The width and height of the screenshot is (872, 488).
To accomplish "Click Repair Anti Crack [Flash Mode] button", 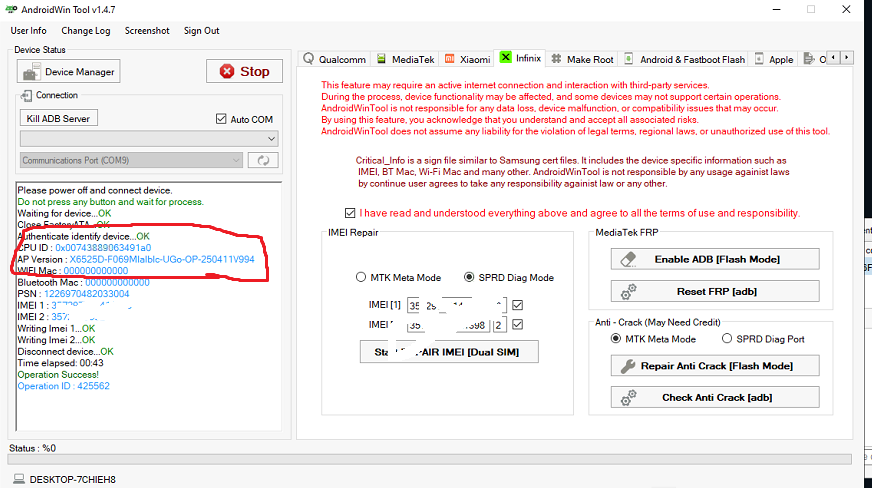I will click(x=715, y=366).
